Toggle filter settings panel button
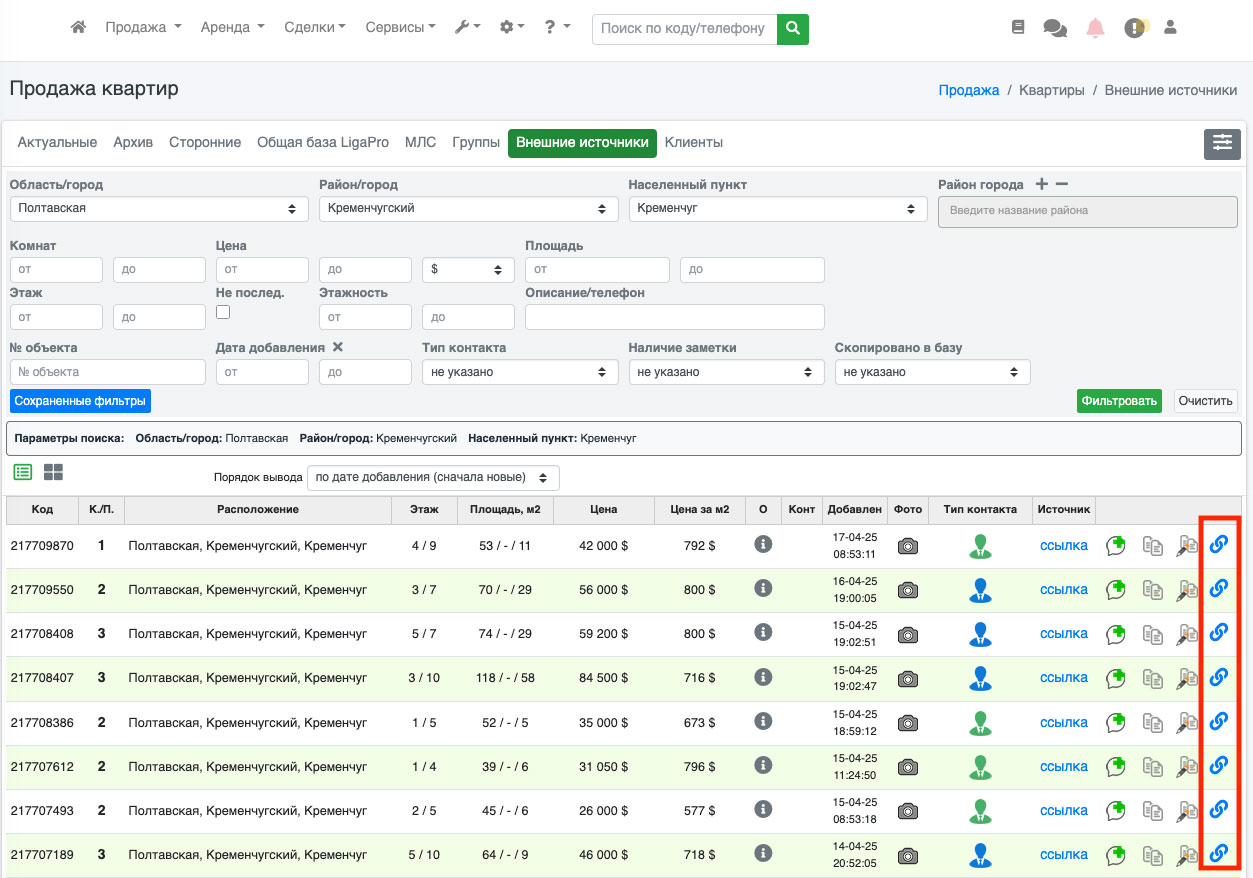Screen dimensions: 1253x878 coord(1222,144)
